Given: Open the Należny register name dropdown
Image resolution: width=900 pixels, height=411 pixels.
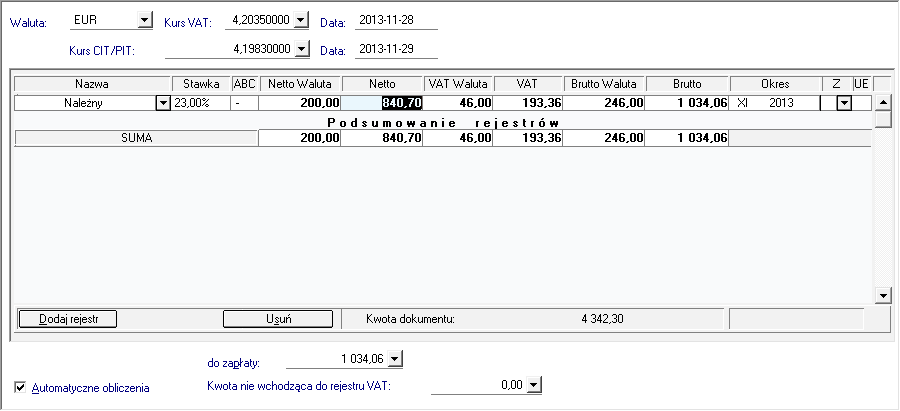Looking at the screenshot, I should coord(162,102).
